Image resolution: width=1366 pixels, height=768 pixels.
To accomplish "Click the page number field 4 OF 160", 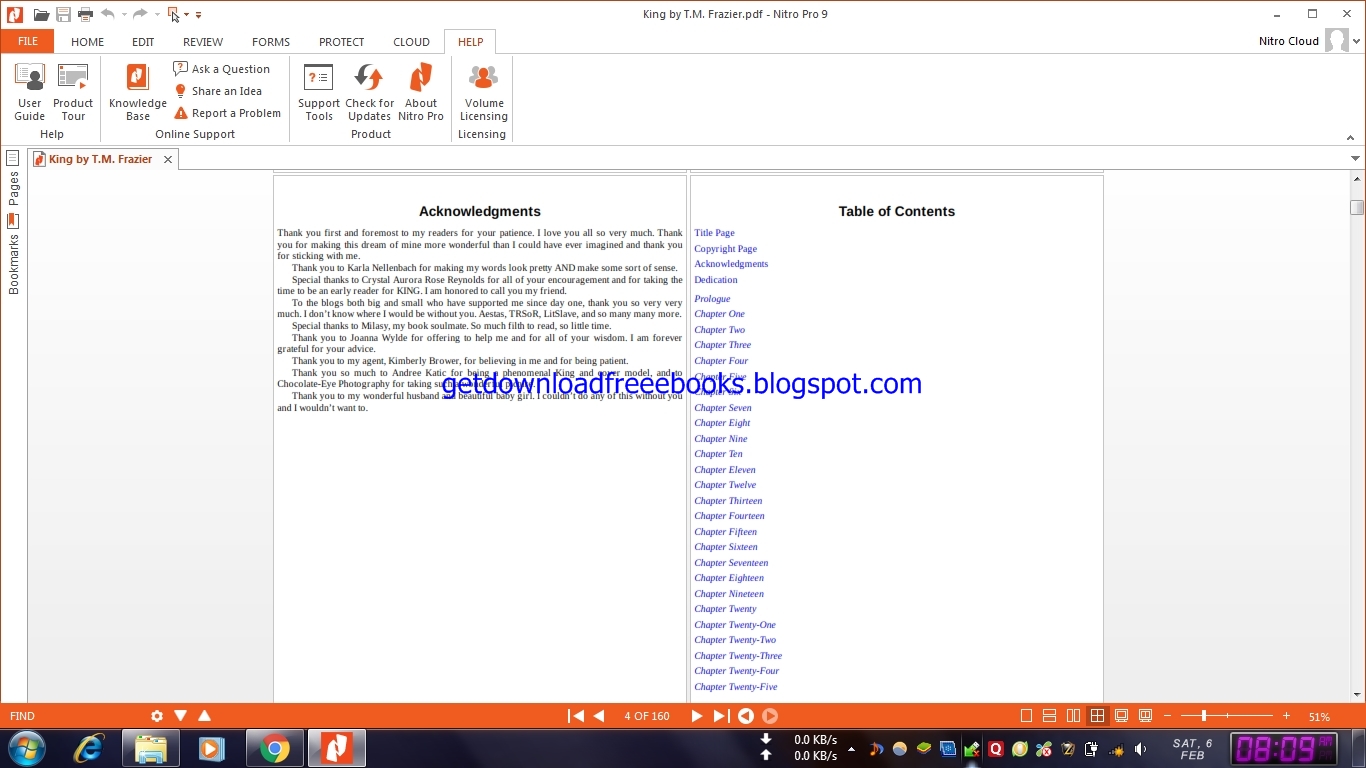I will point(647,716).
